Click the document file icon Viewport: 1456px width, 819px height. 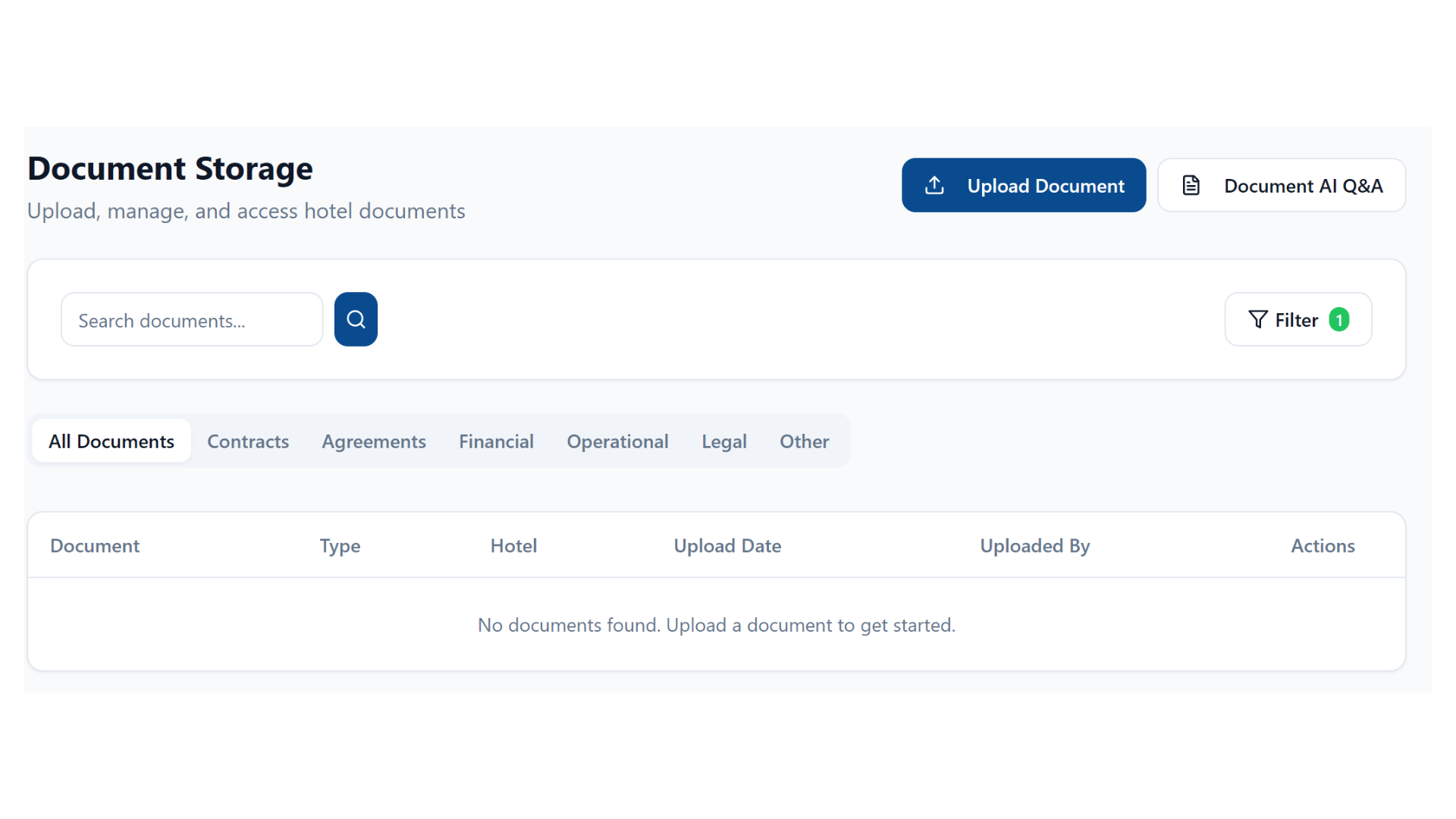click(x=1191, y=185)
